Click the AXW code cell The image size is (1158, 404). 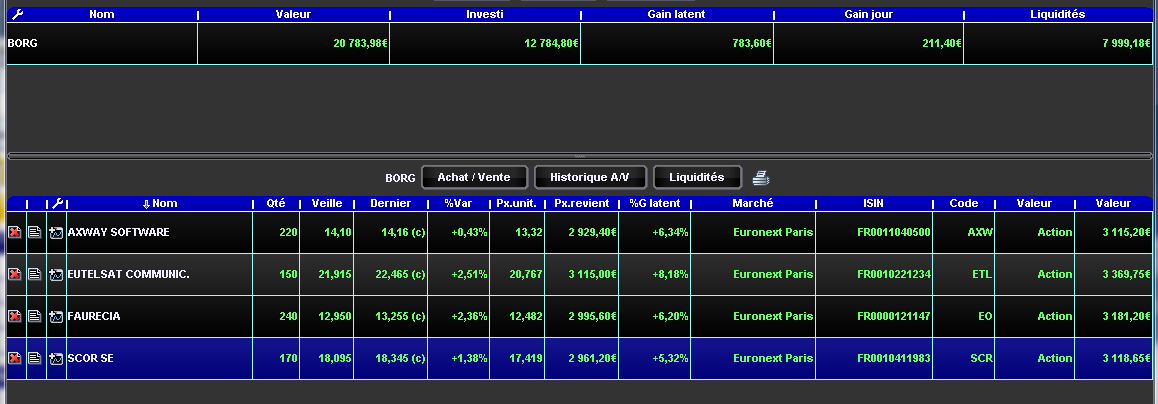[x=963, y=233]
